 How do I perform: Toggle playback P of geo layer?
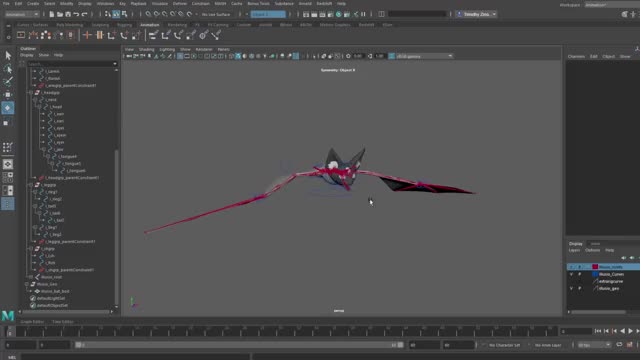580,289
